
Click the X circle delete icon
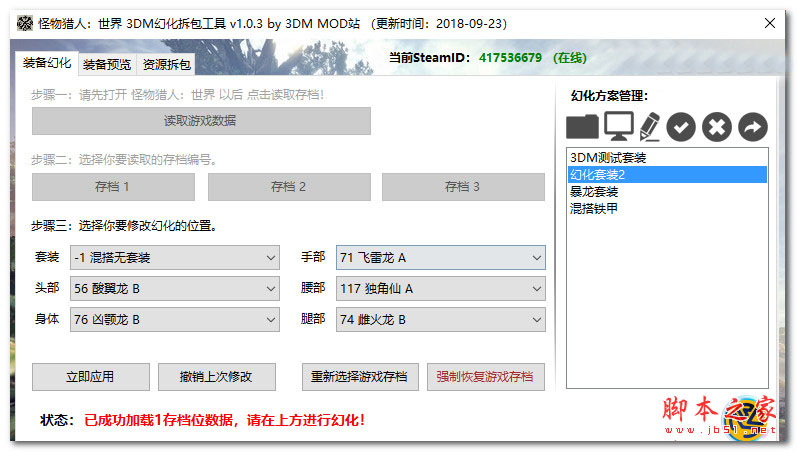point(717,127)
